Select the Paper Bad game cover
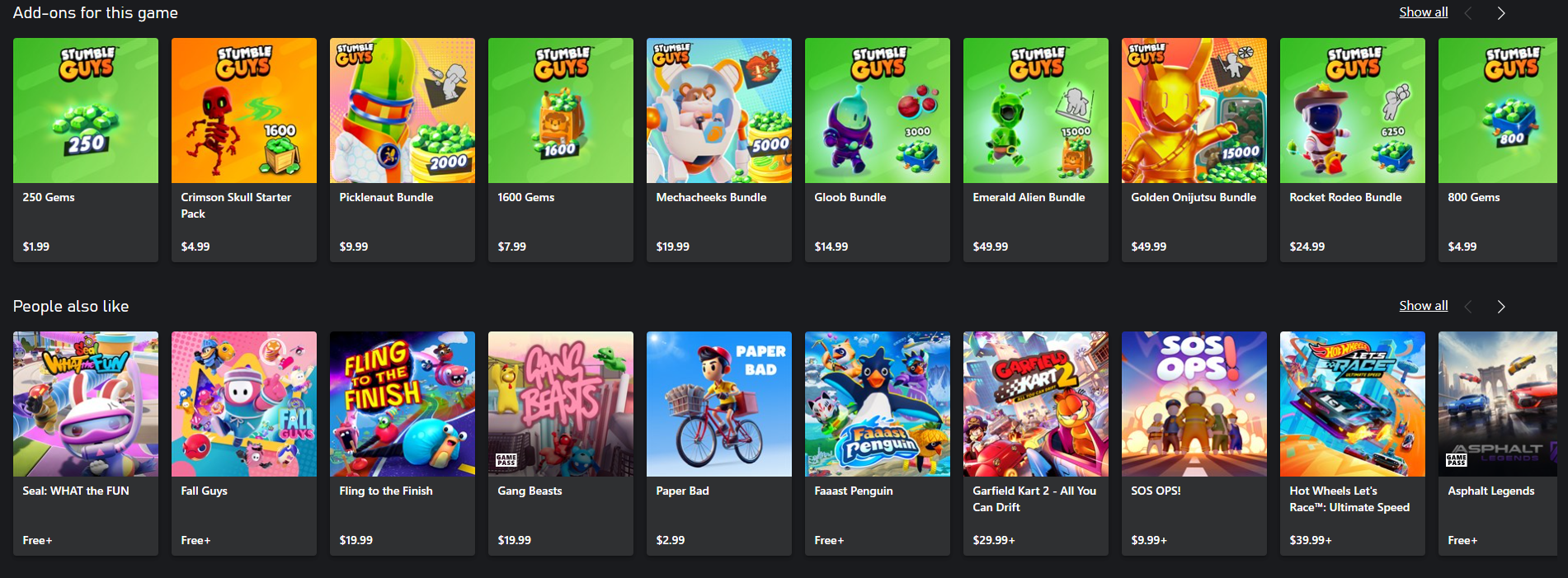 [x=719, y=404]
